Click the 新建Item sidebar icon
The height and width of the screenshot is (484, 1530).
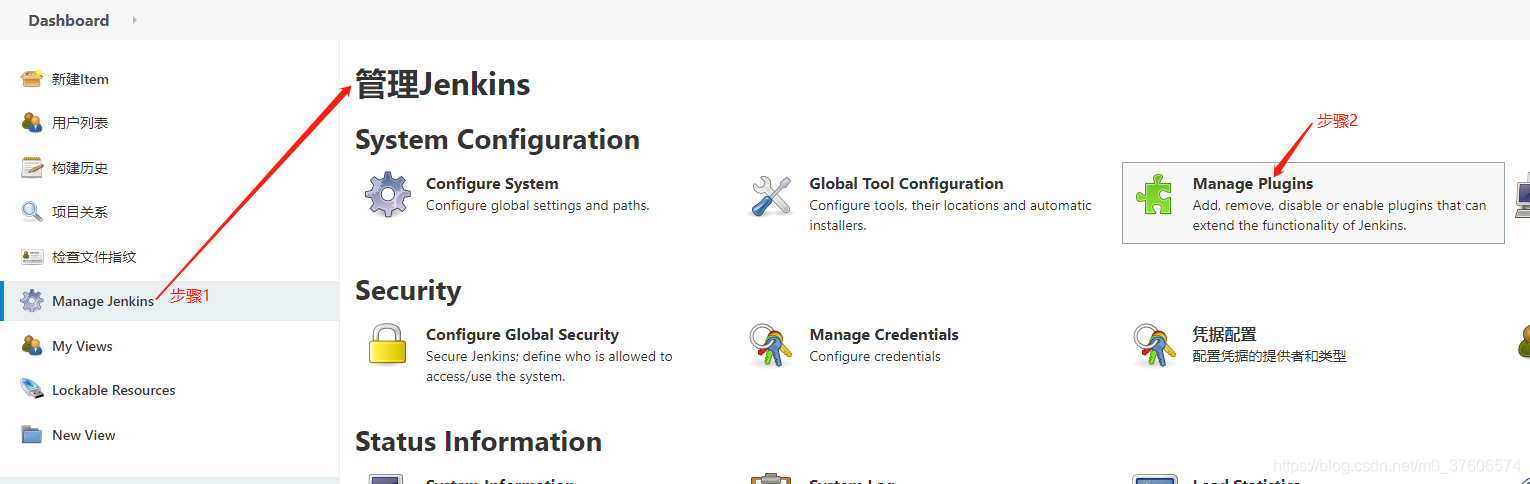[x=32, y=79]
